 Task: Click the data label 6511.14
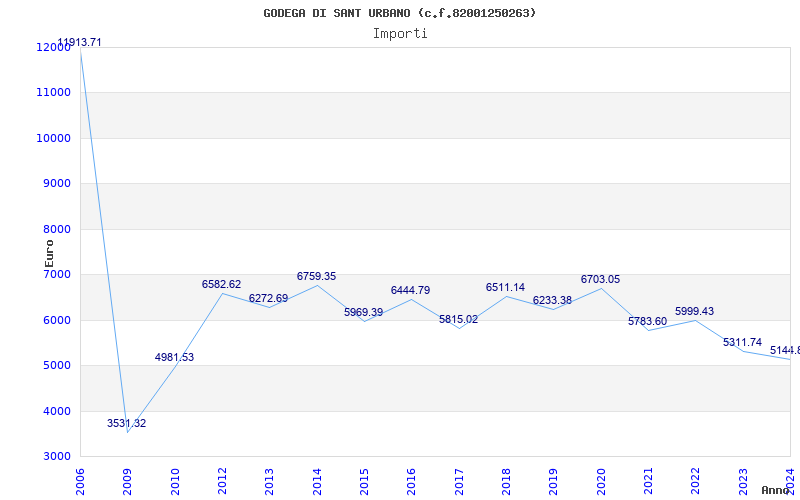[x=505, y=287]
